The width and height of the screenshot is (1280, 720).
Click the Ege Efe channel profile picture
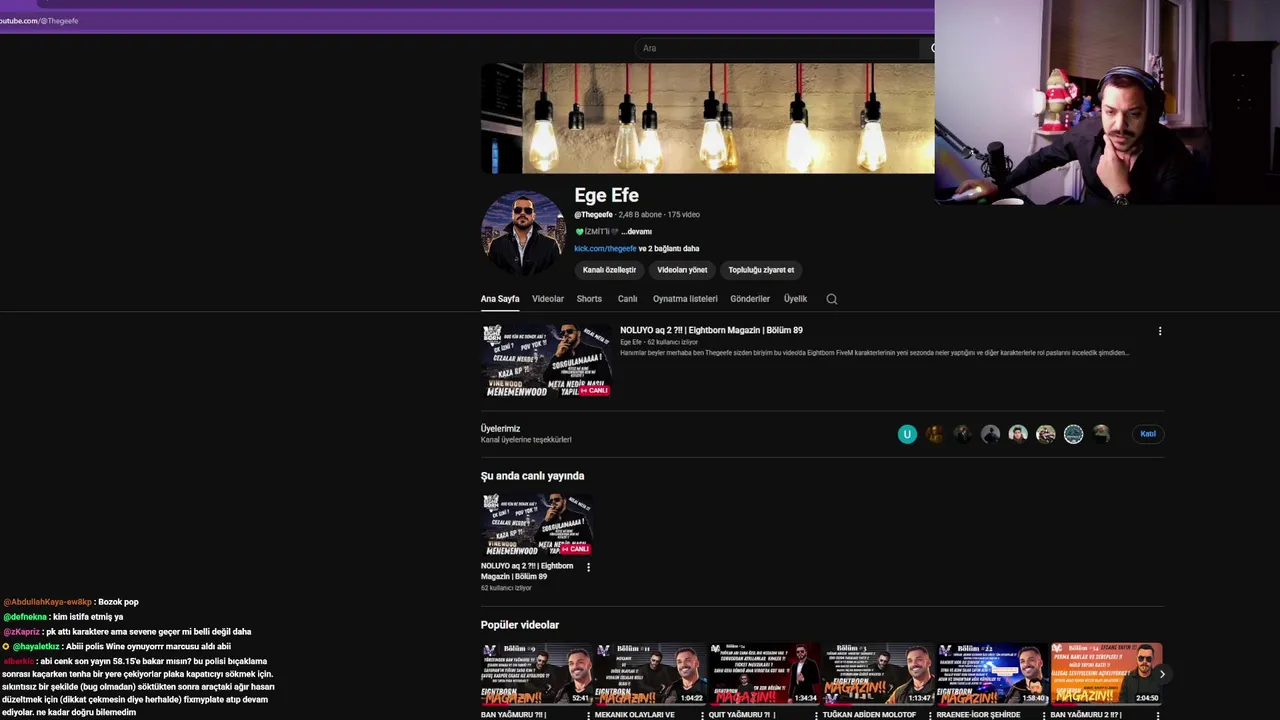tap(523, 233)
